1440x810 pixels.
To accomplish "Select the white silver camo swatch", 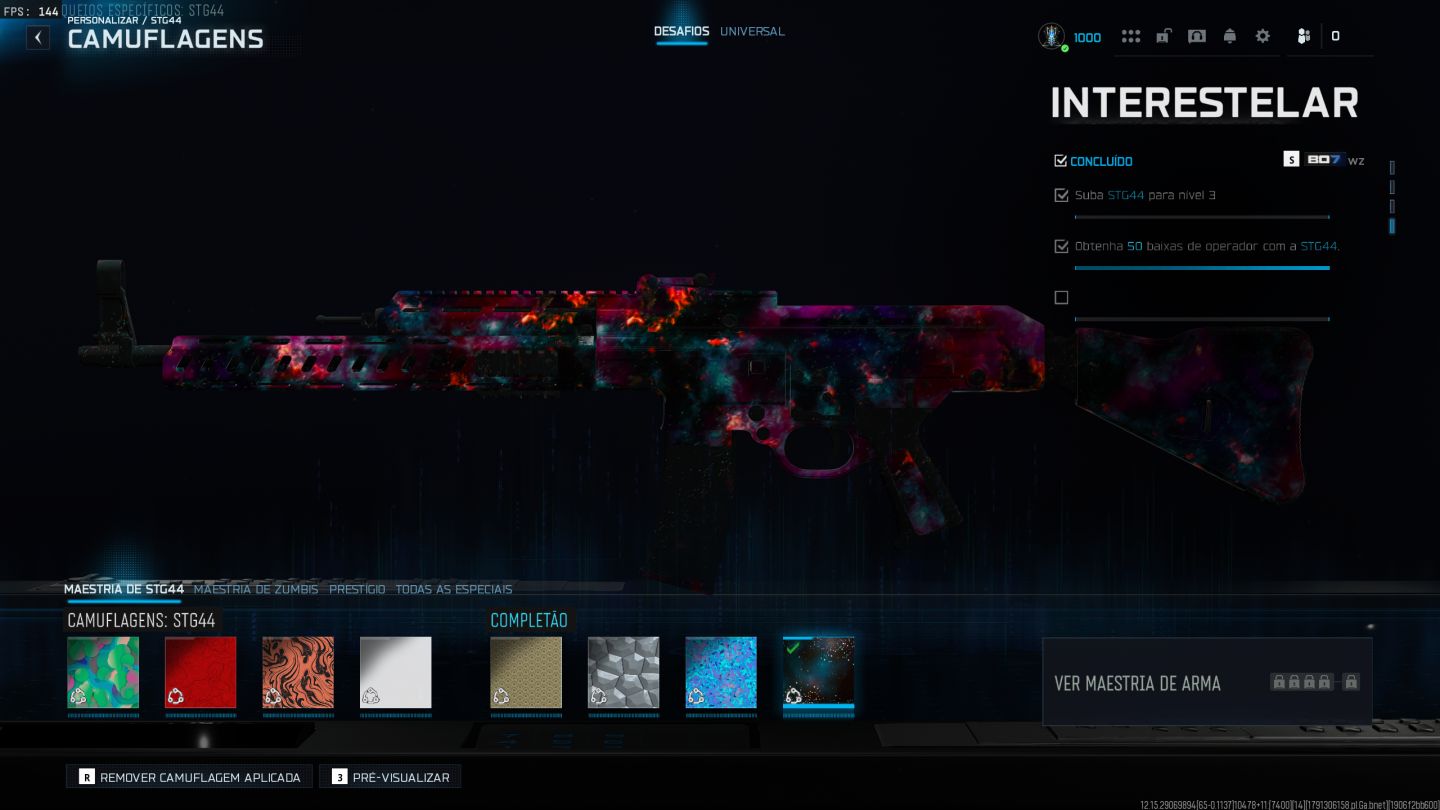I will (x=396, y=672).
